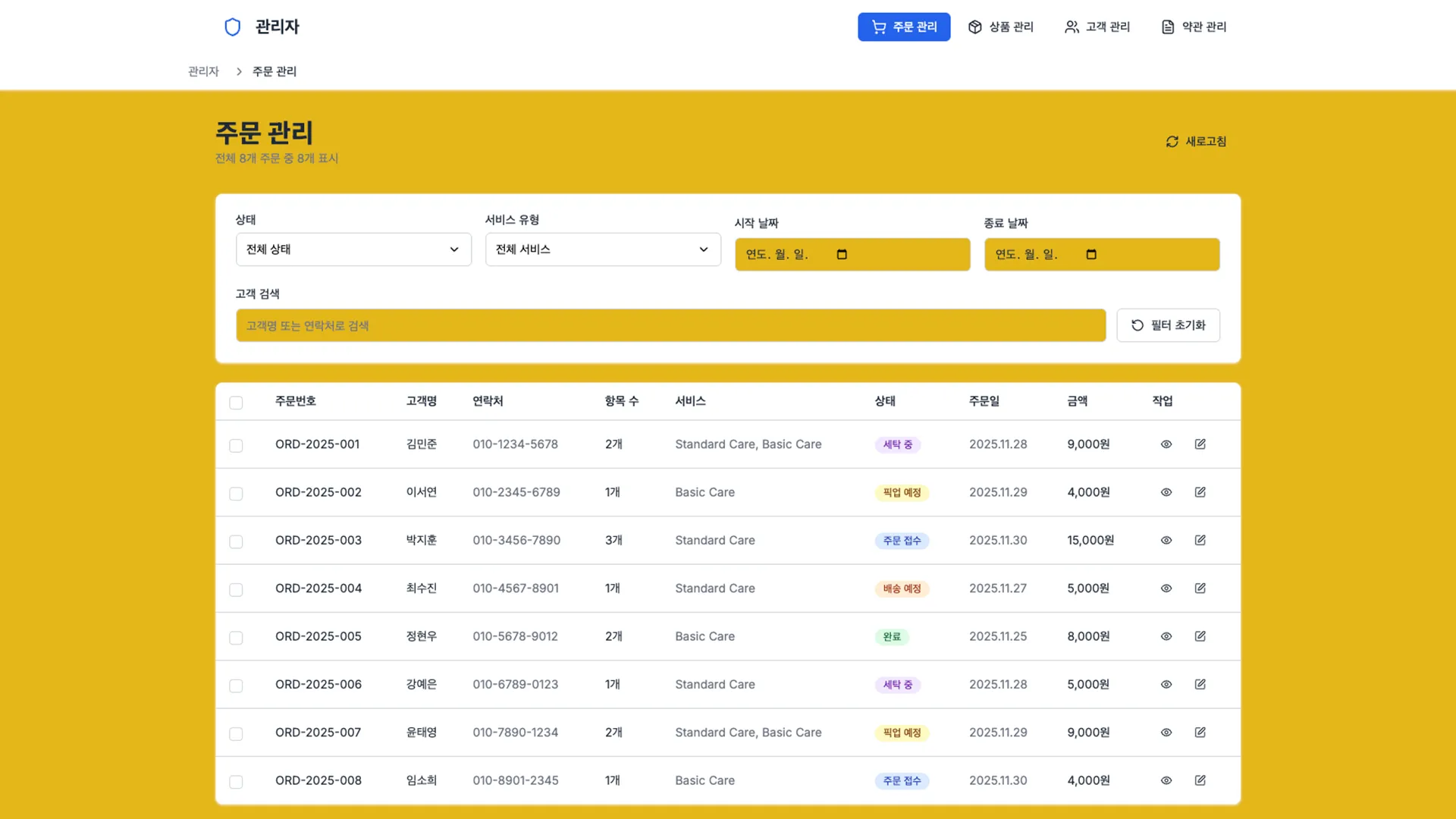The image size is (1456, 819).
Task: Edit order ORD-2025-004
Action: tap(1200, 588)
